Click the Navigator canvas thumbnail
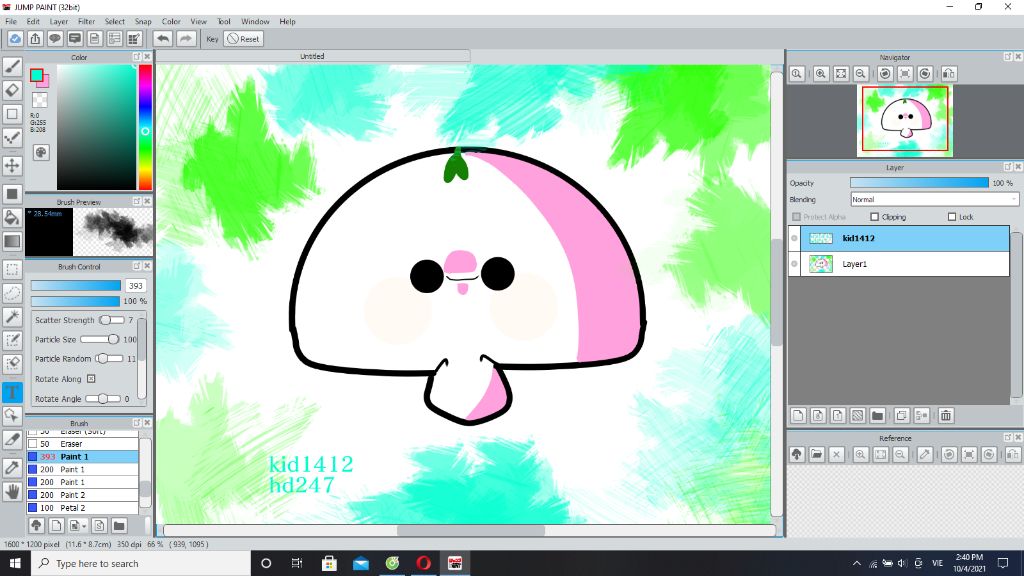The height and width of the screenshot is (576, 1024). pos(905,120)
